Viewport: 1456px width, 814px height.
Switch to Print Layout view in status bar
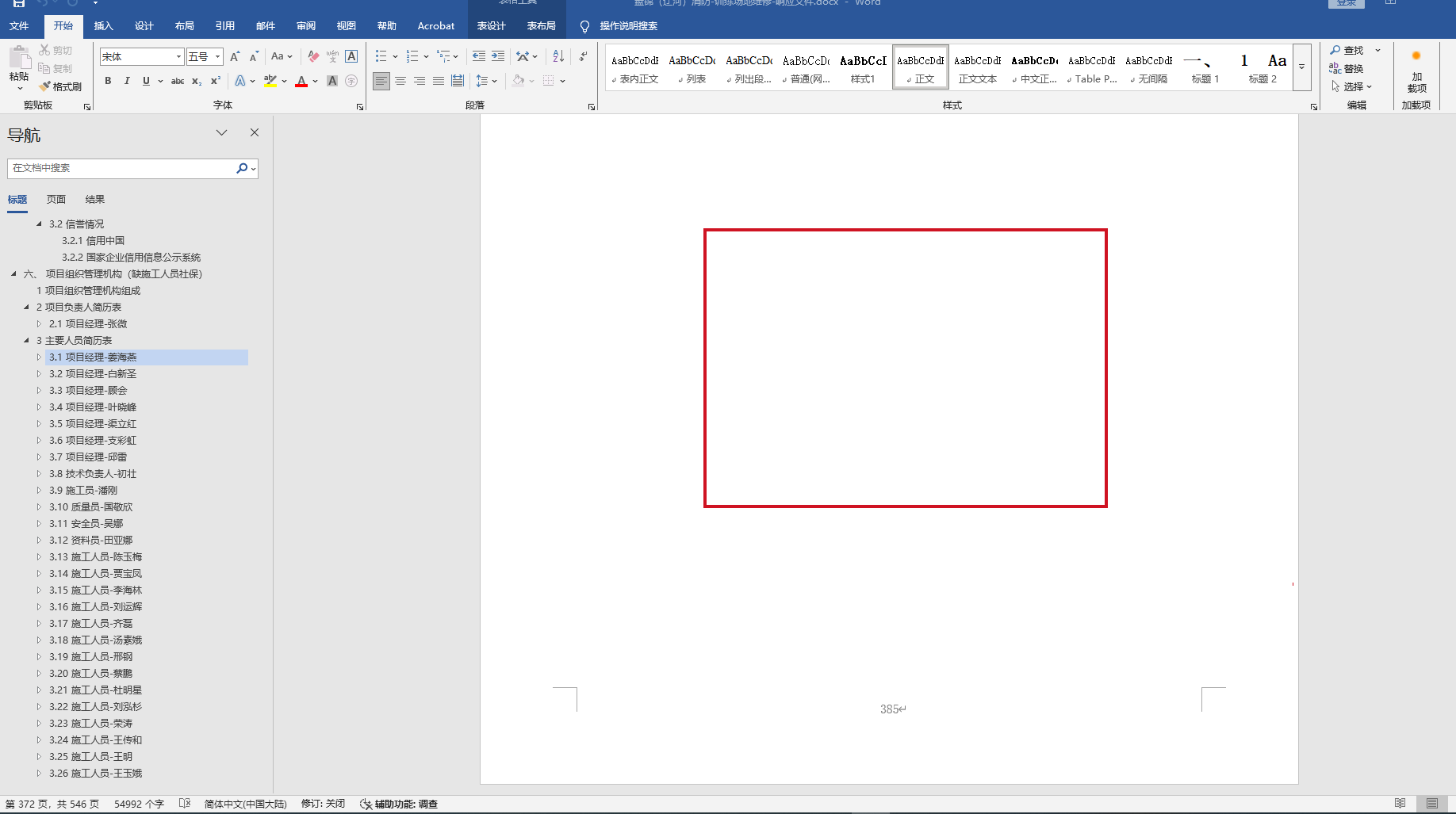pos(1432,804)
